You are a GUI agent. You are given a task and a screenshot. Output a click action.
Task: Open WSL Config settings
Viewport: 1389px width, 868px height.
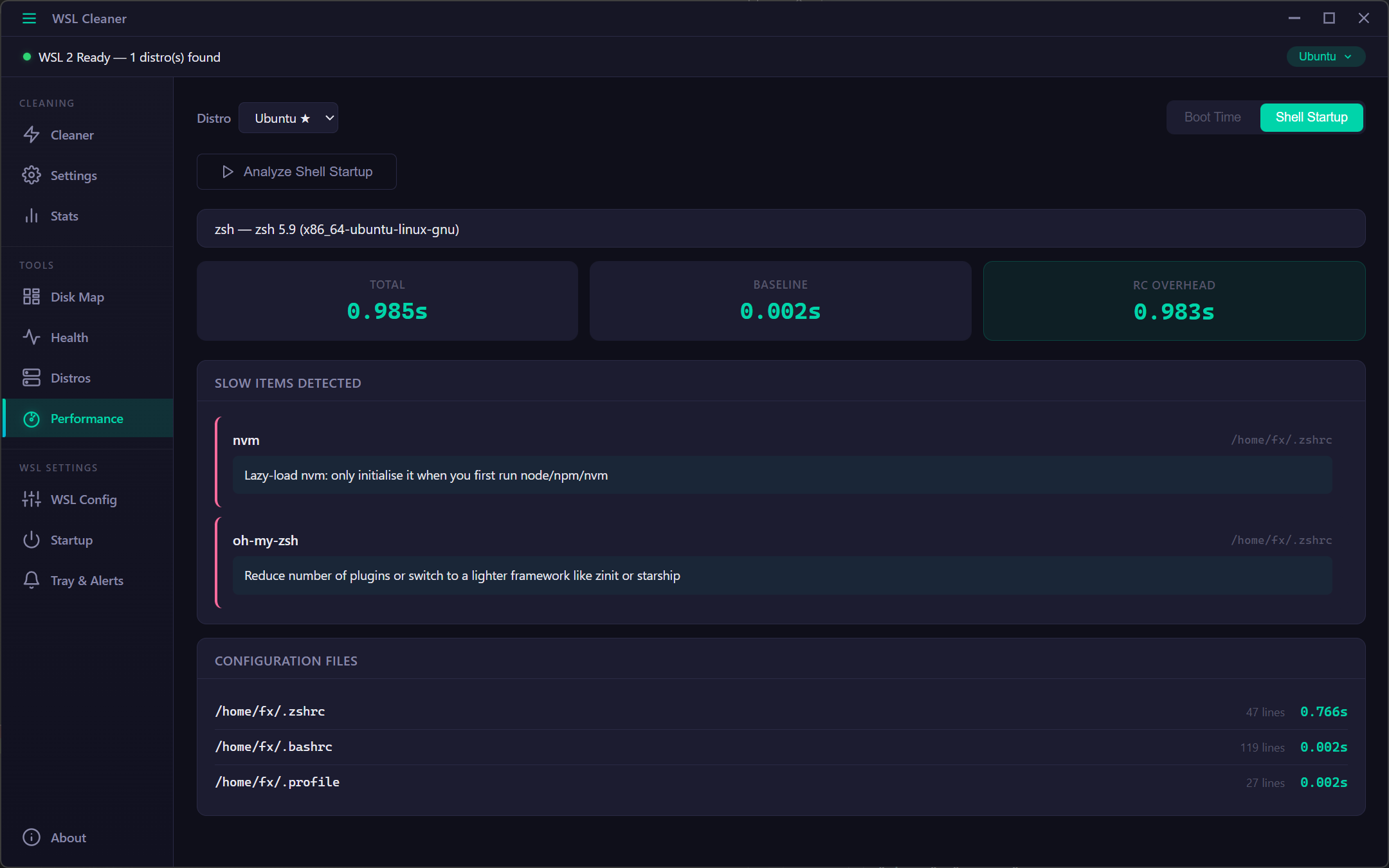click(84, 500)
